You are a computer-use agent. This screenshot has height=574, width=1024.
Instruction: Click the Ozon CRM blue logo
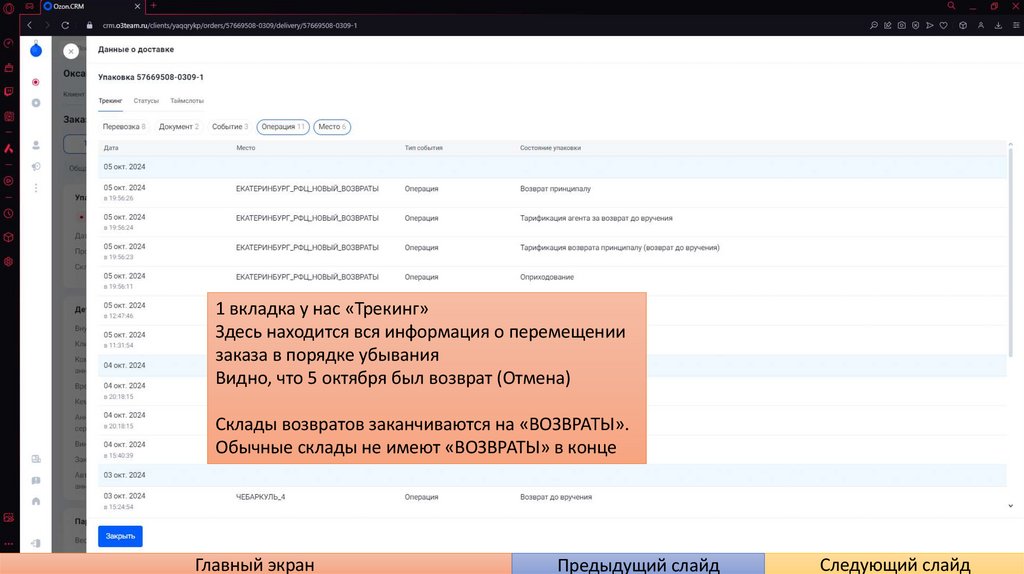[x=36, y=50]
